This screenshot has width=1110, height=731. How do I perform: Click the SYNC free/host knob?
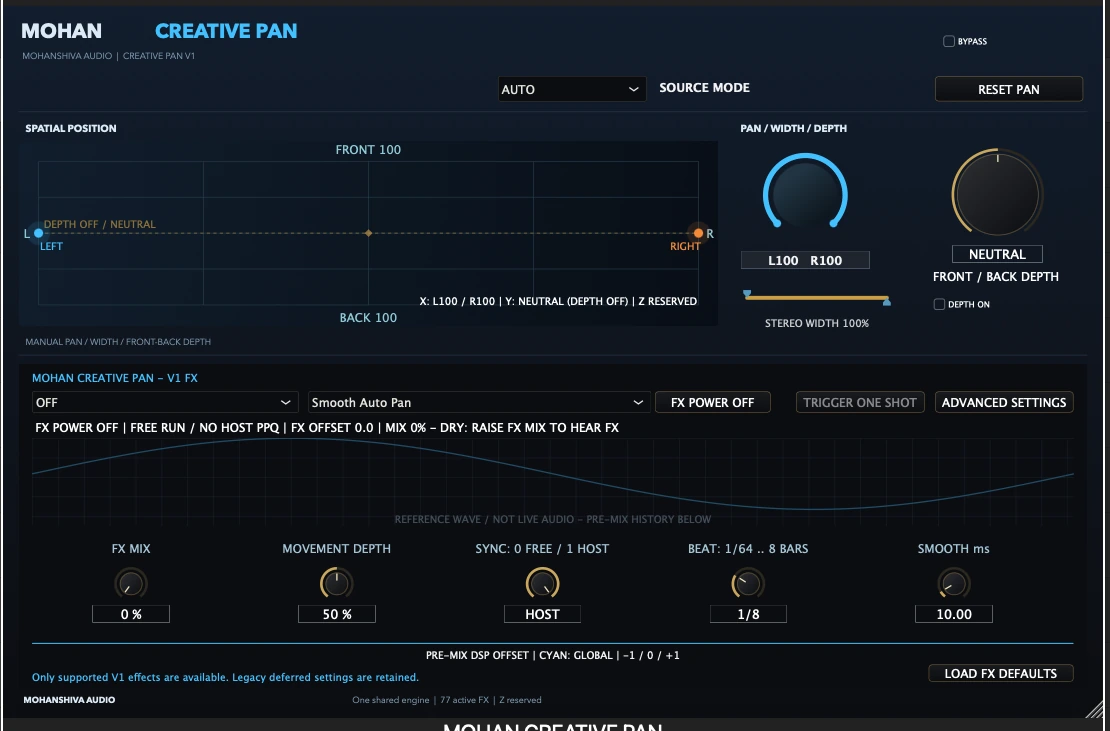pos(542,584)
